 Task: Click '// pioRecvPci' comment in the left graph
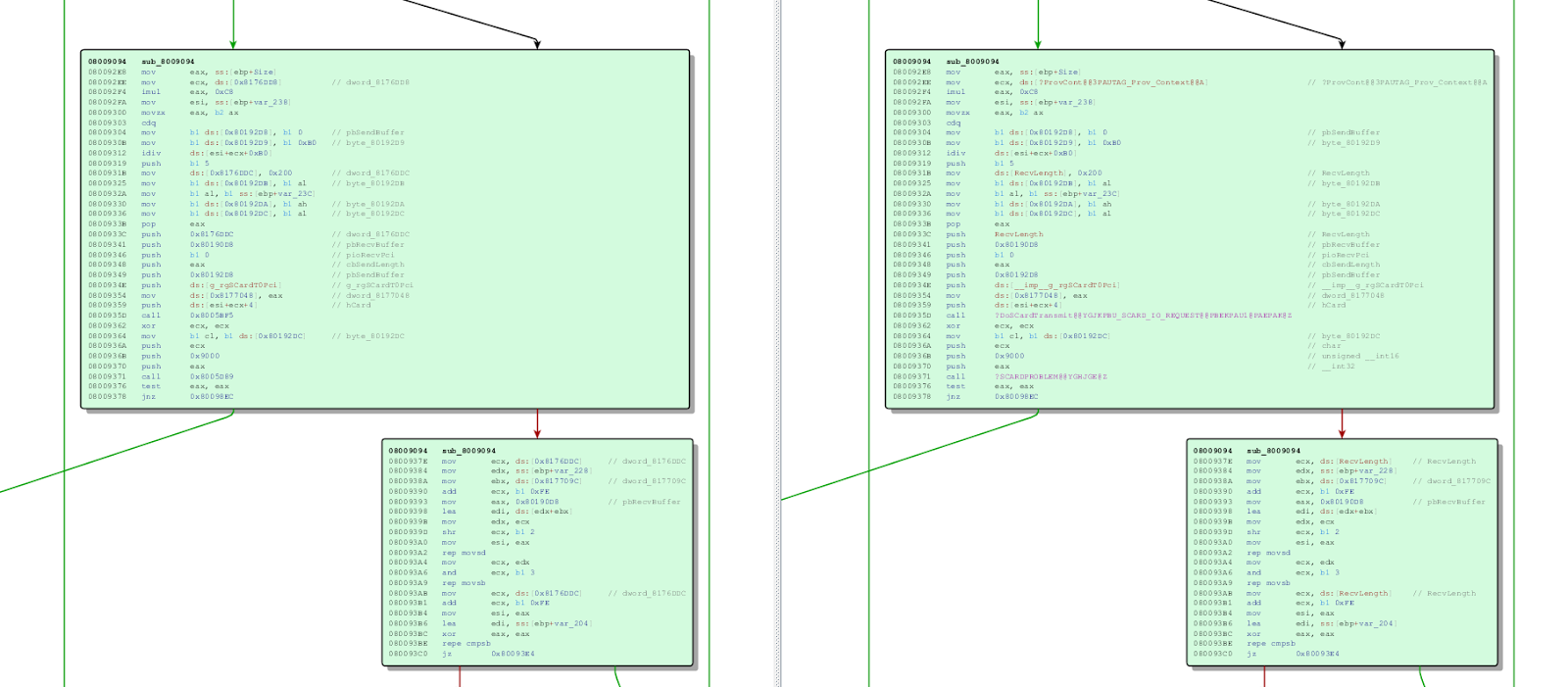pyautogui.click(x=363, y=255)
